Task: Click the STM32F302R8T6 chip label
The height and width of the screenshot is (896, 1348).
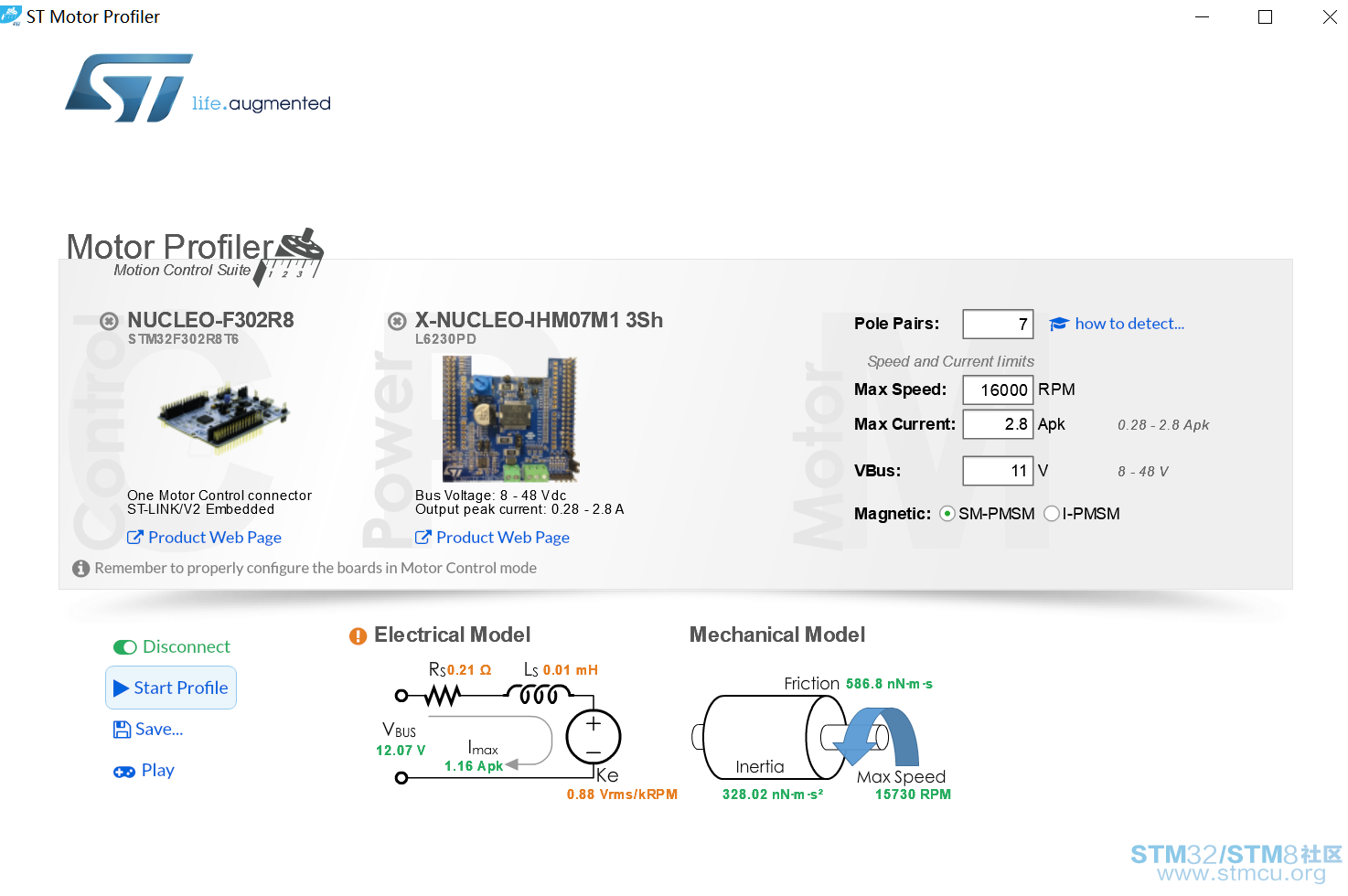Action: pyautogui.click(x=183, y=339)
